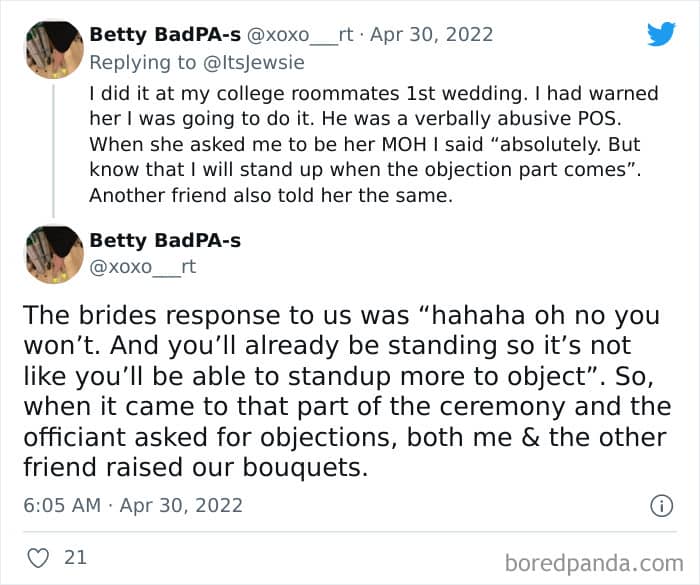This screenshot has width=700, height=585.
Task: Click the boredpanda.com watermark
Action: [595, 561]
